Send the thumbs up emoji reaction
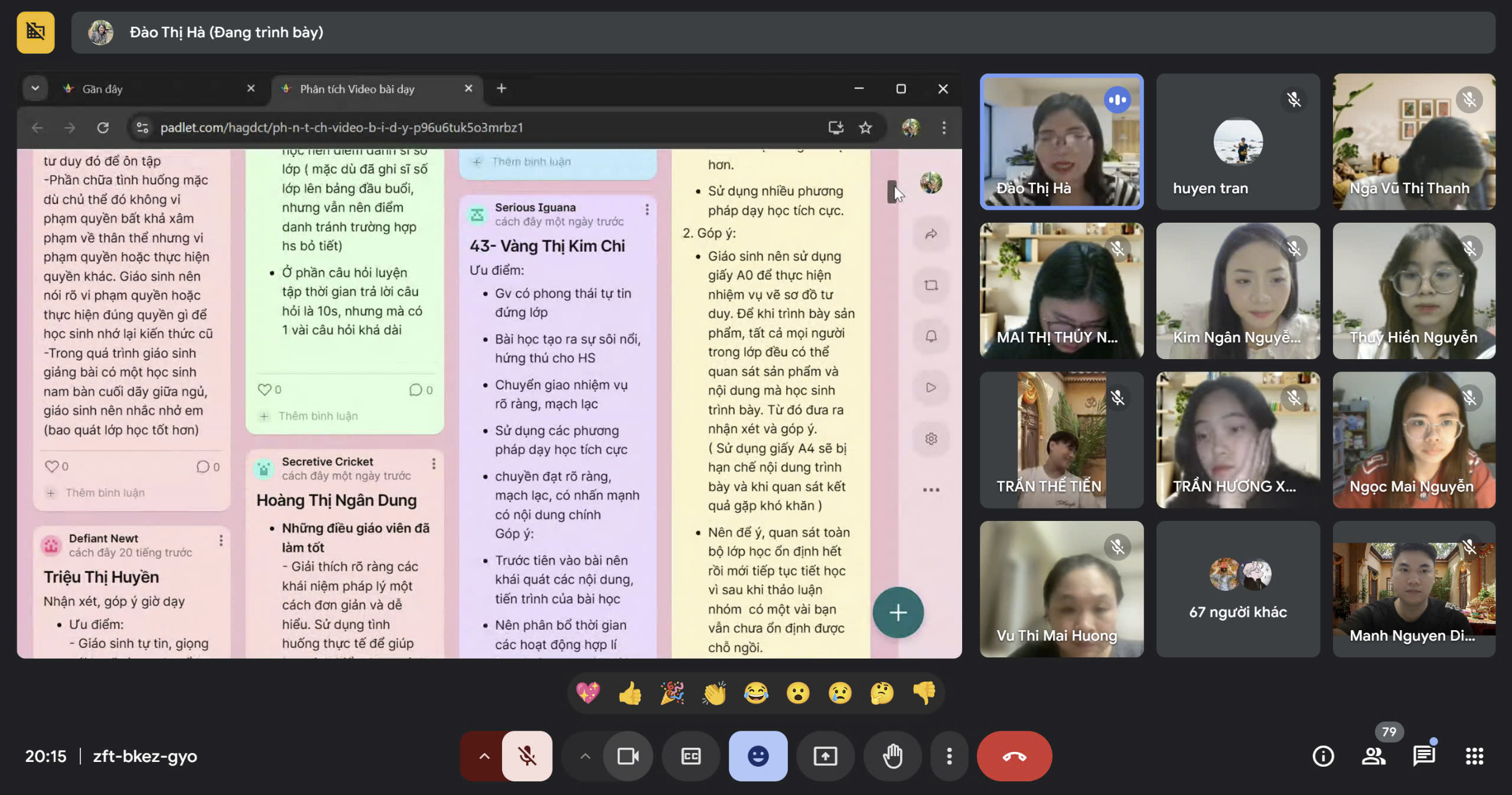Image resolution: width=1512 pixels, height=795 pixels. click(x=630, y=693)
